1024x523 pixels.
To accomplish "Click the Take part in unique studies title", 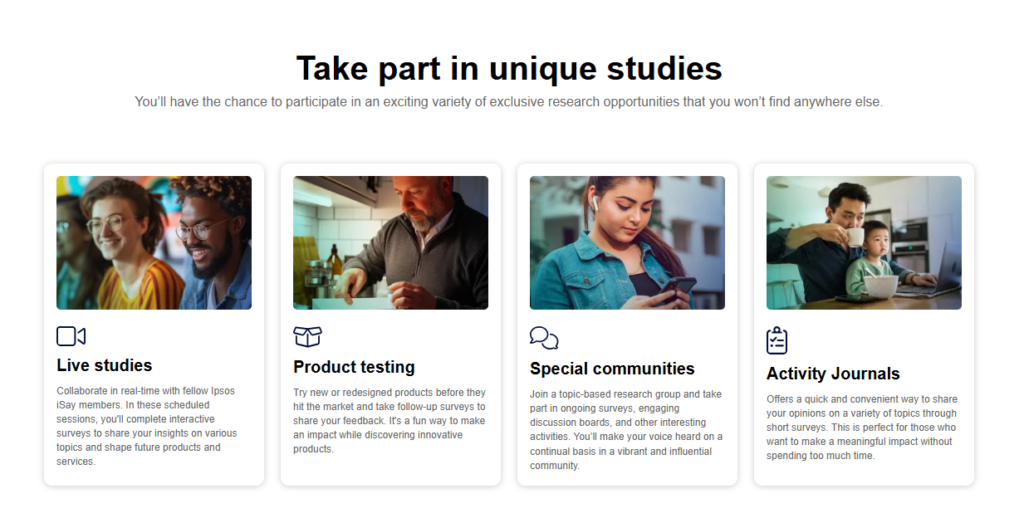I will (x=509, y=69).
